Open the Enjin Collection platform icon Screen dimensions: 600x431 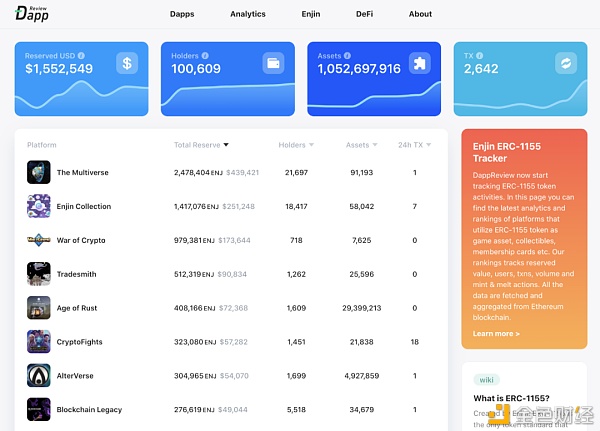pos(39,206)
